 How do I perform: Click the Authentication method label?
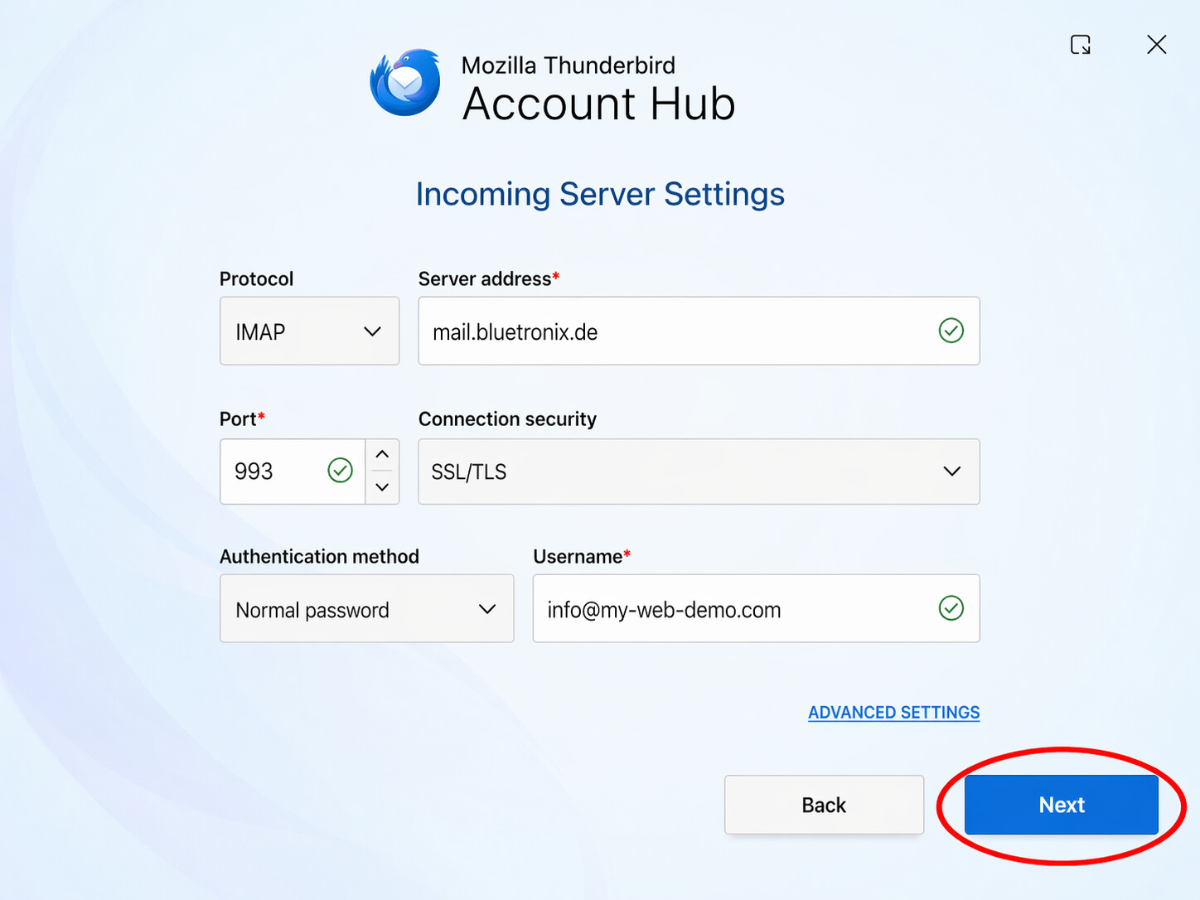(319, 557)
